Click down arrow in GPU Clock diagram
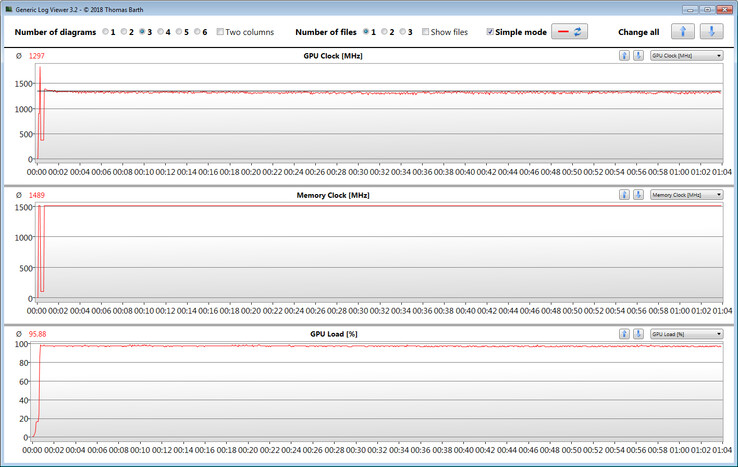 638,56
